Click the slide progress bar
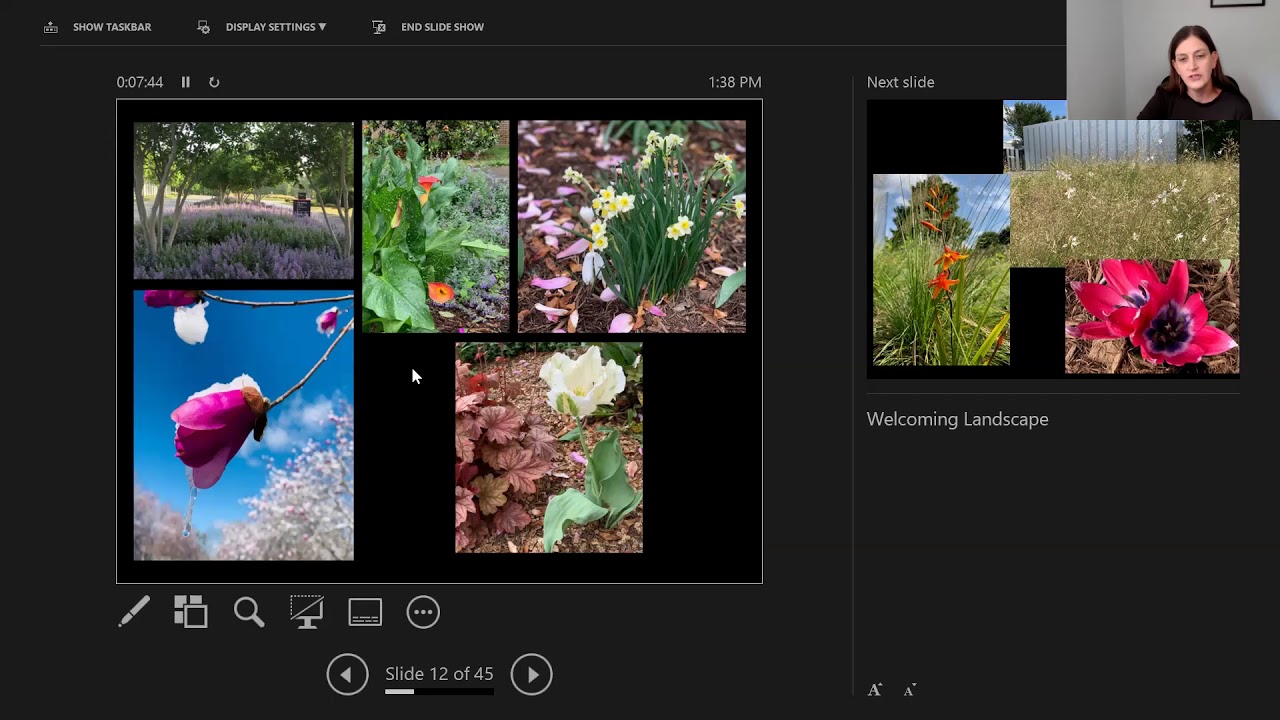Image resolution: width=1280 pixels, height=720 pixels. [x=439, y=691]
